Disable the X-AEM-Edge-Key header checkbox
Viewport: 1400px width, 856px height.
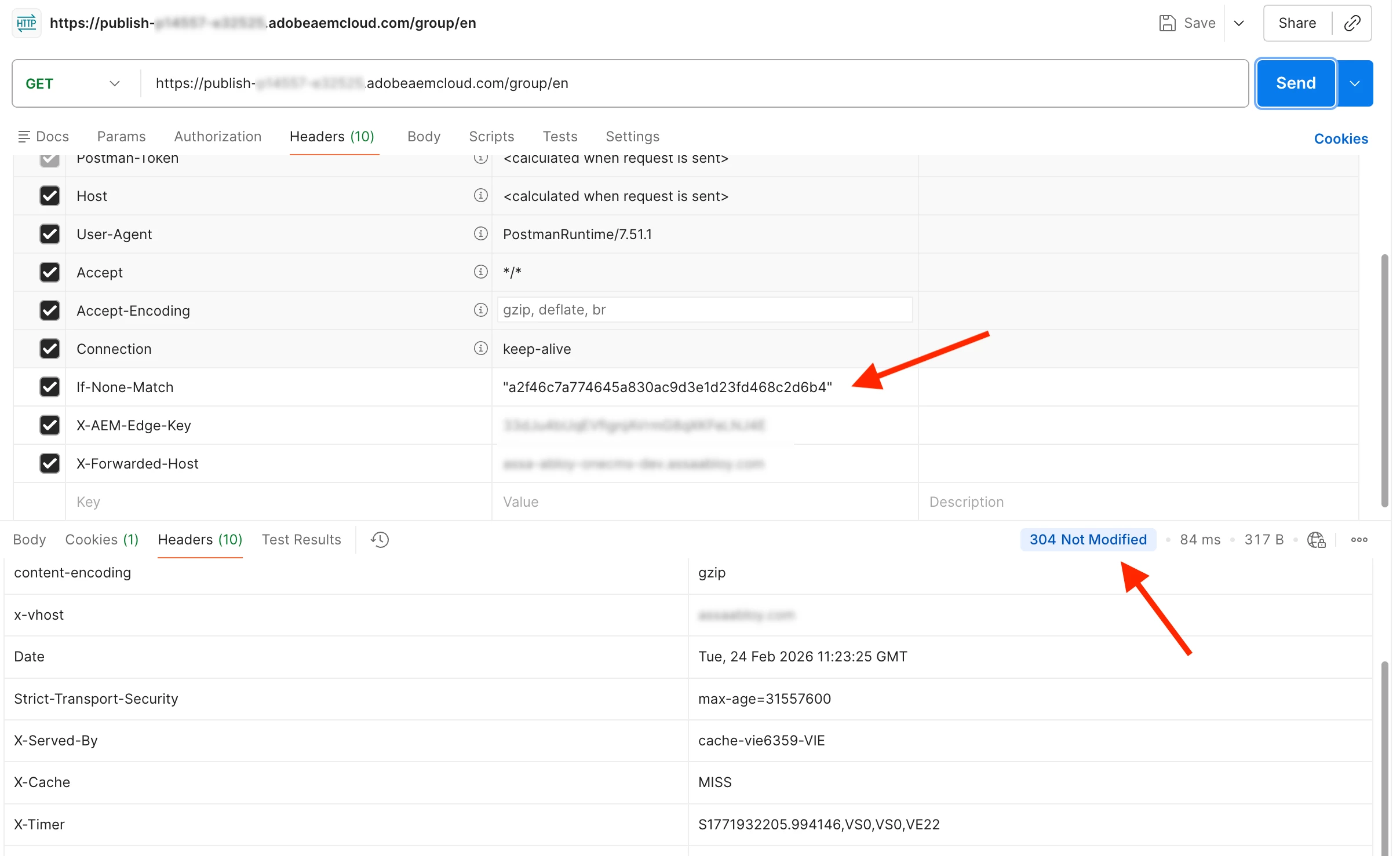point(50,425)
